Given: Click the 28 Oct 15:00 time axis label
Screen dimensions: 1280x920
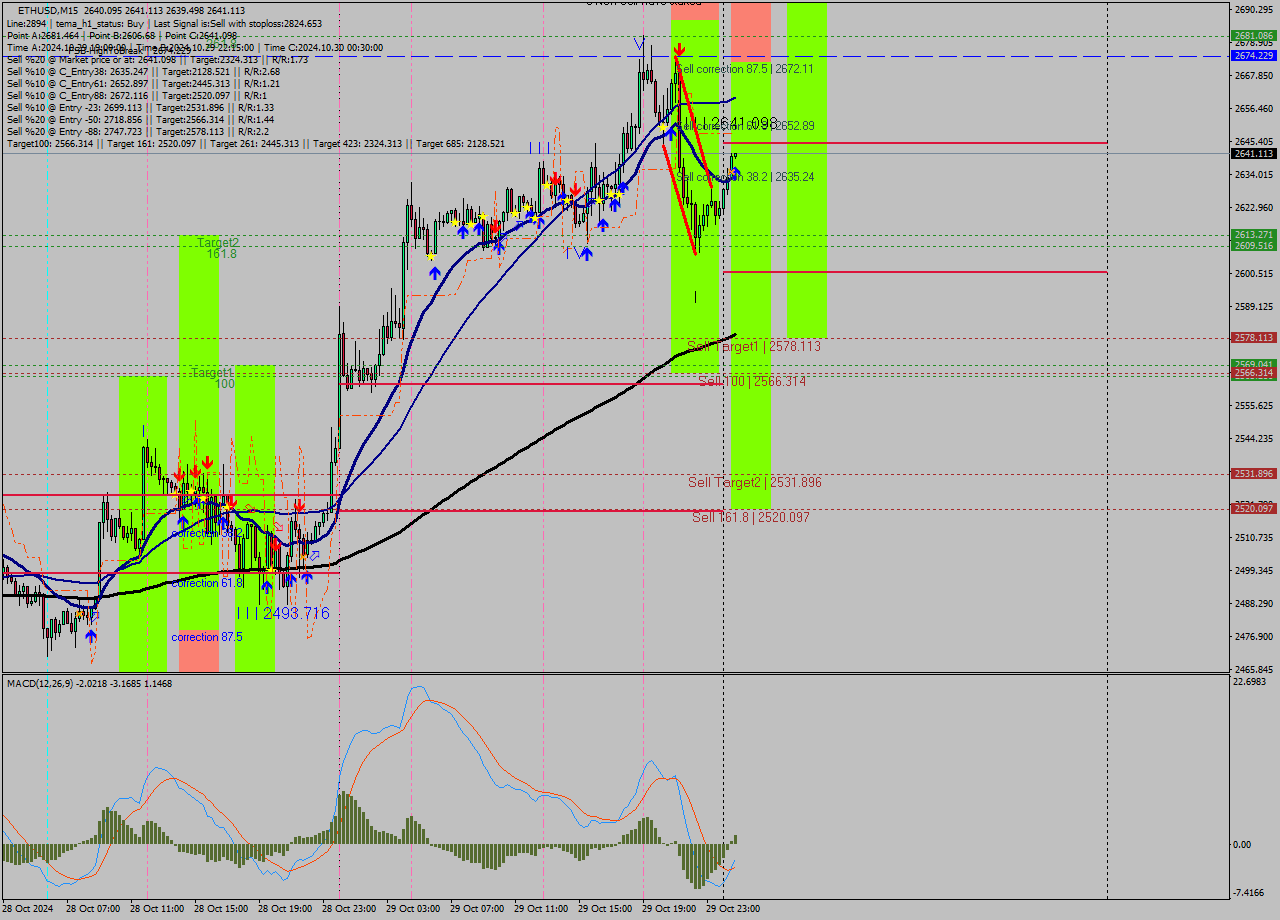Looking at the screenshot, I should pos(221,909).
